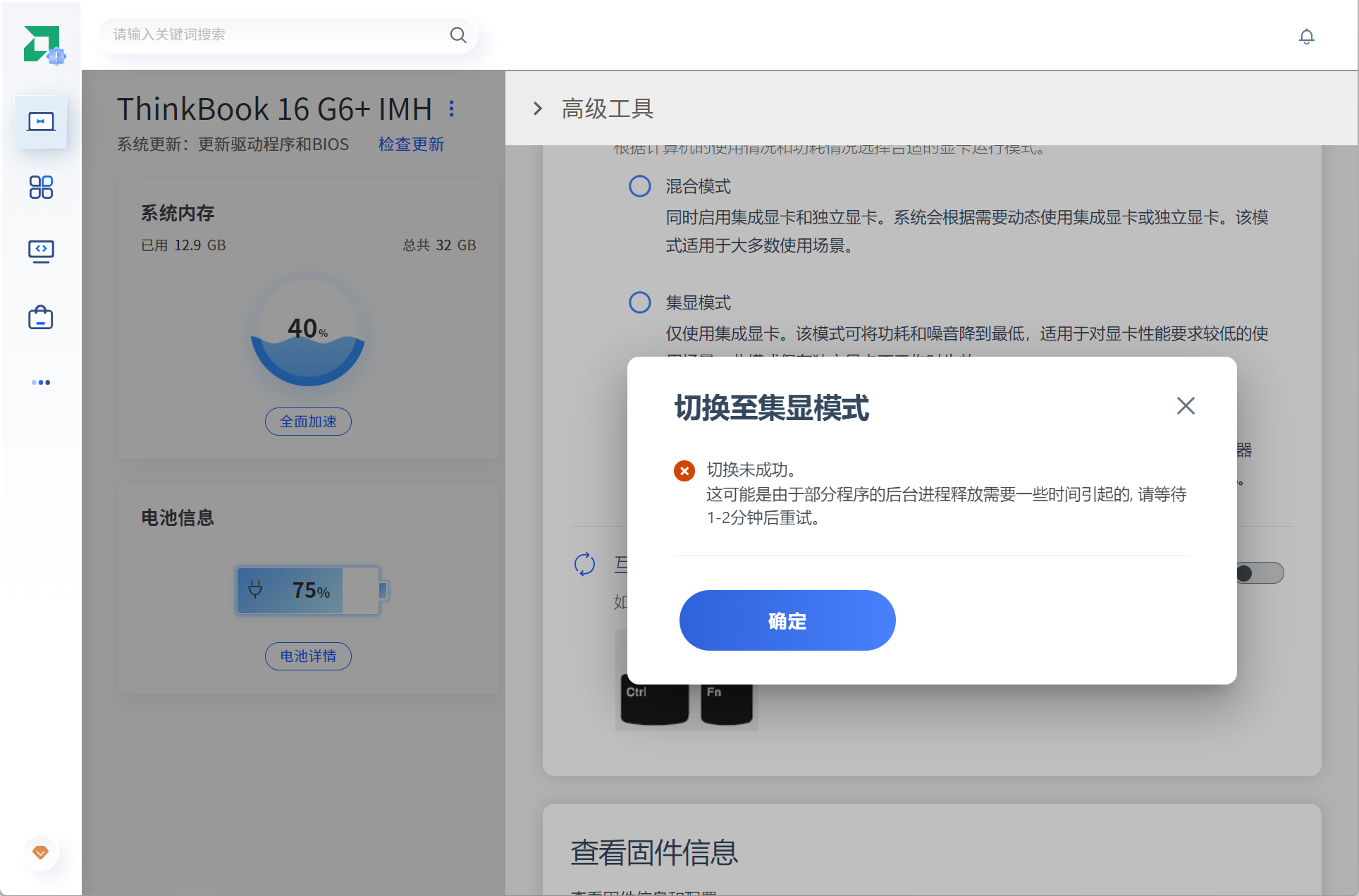Open the remote monitor sidebar icon
Viewport: 1359px width, 896px height.
tap(41, 252)
